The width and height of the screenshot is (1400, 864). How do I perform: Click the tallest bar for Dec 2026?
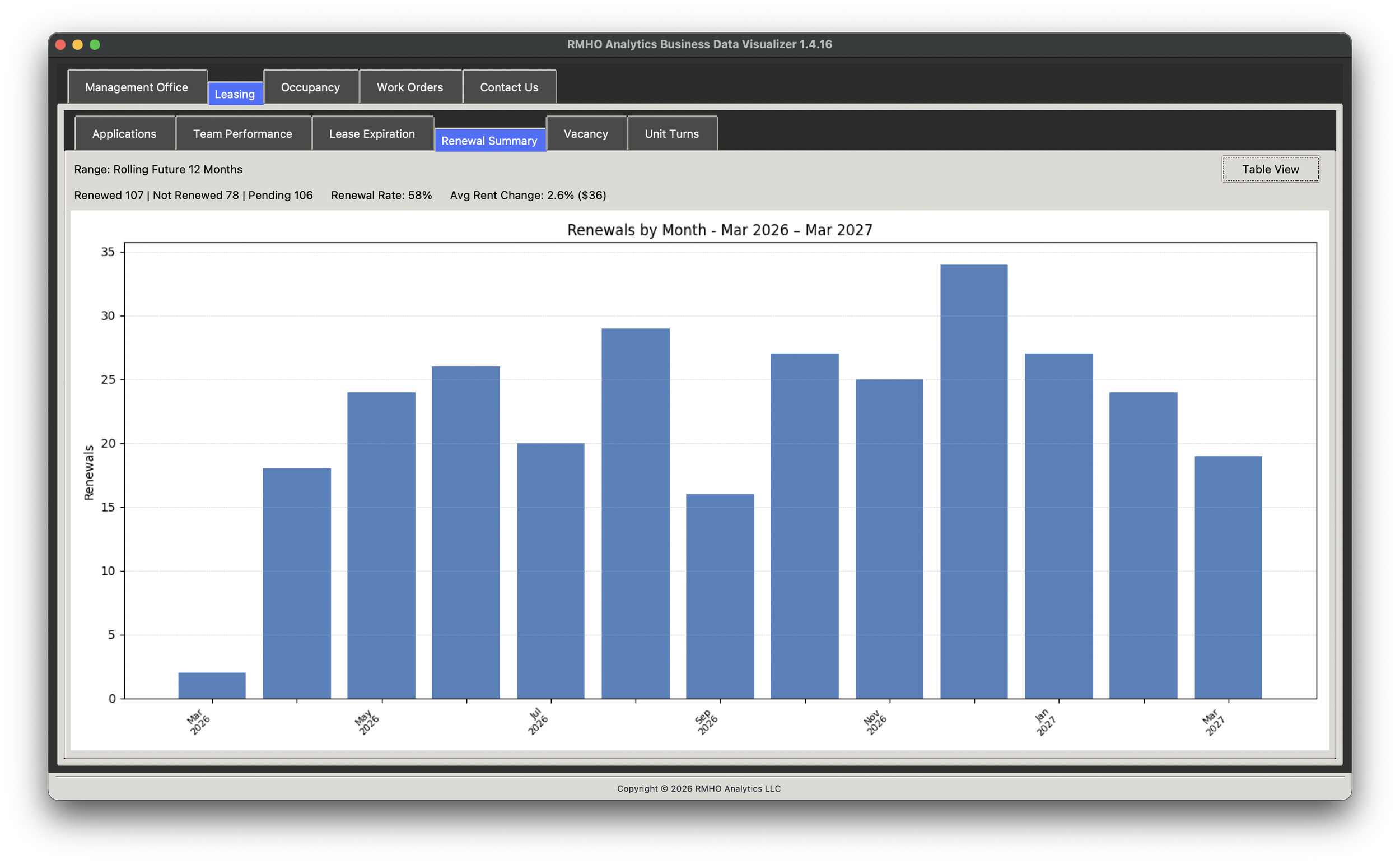pos(973,481)
